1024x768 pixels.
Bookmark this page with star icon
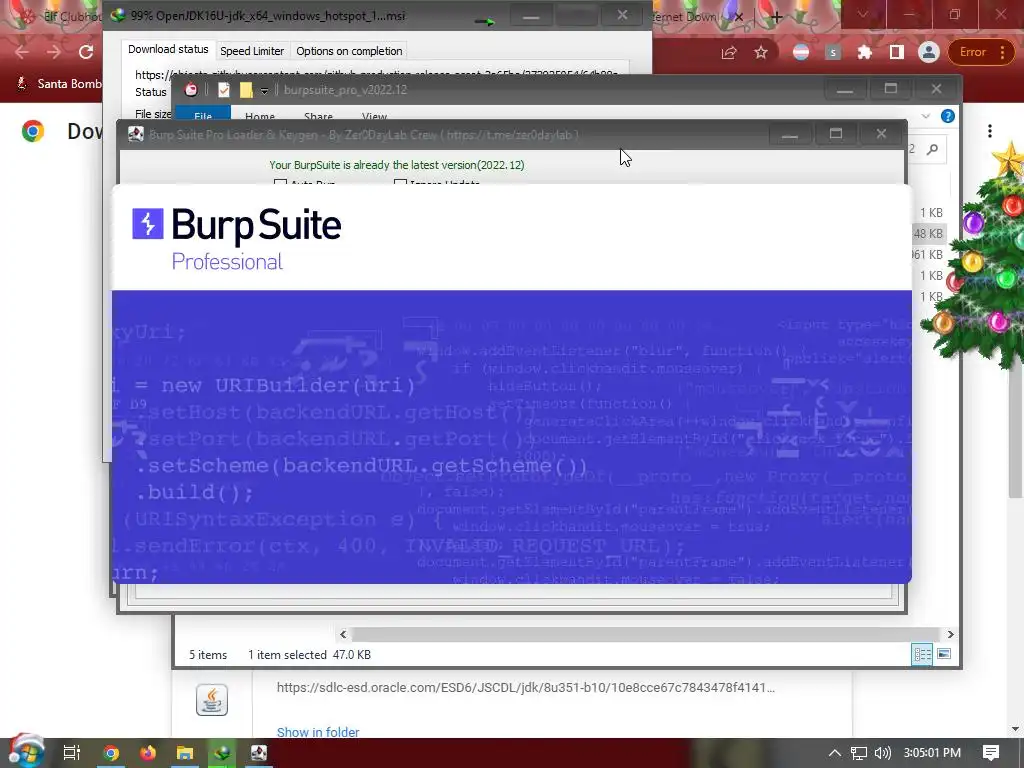761,52
